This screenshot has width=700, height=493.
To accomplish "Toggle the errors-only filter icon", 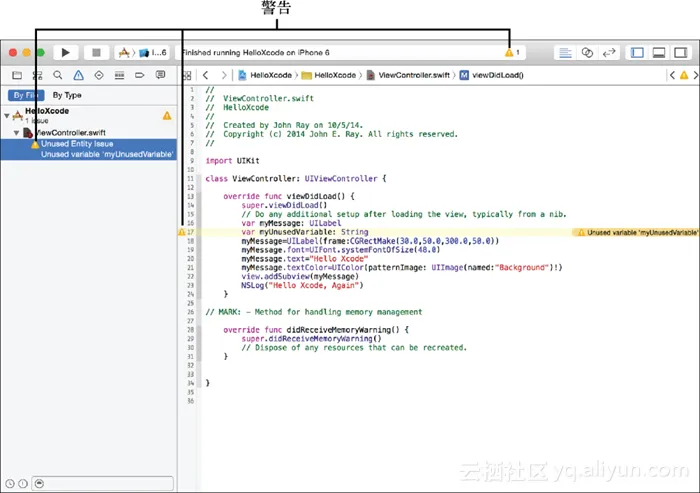I will point(23,483).
